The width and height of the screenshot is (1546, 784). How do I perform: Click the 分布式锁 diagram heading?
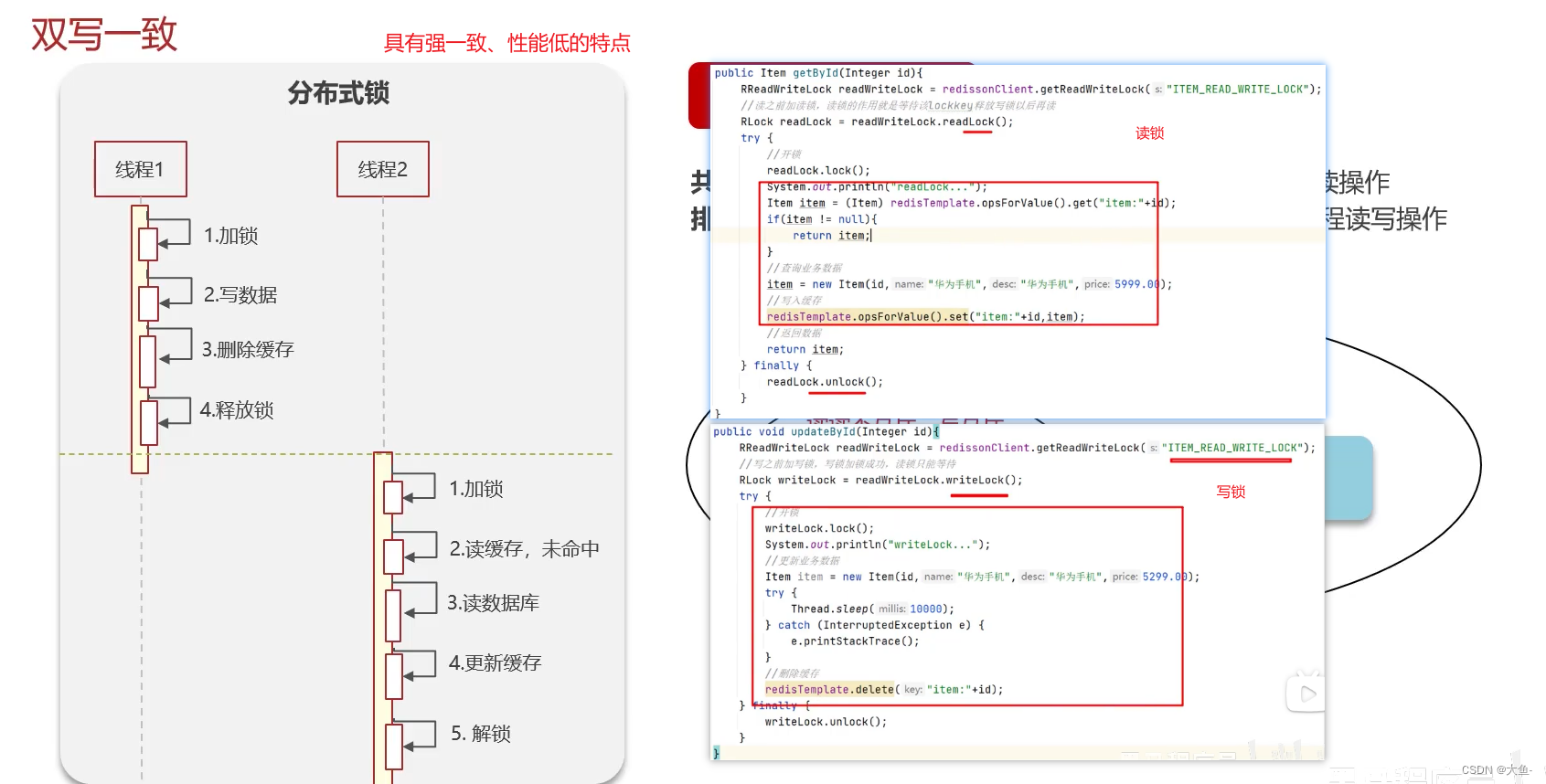tap(338, 92)
